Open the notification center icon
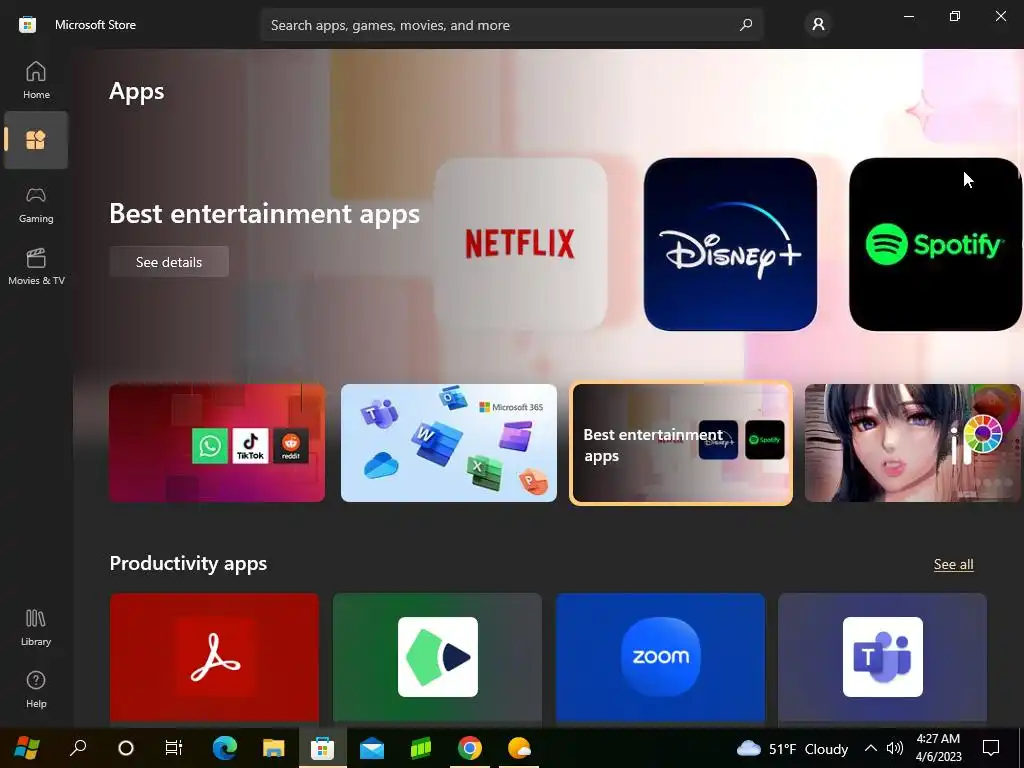The image size is (1024, 768). [x=991, y=748]
